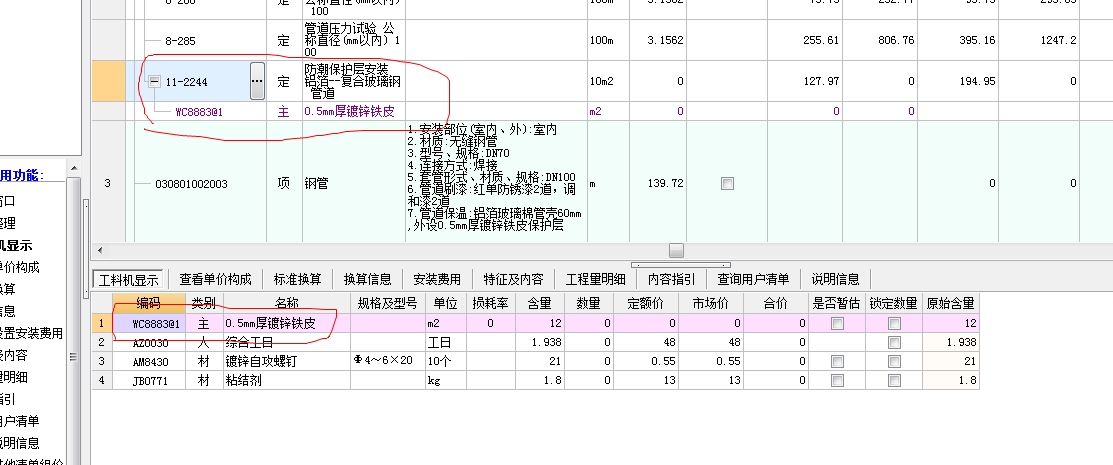
Task: Tick the checkbox in the 030801002003 钢管 row
Action: [x=727, y=184]
